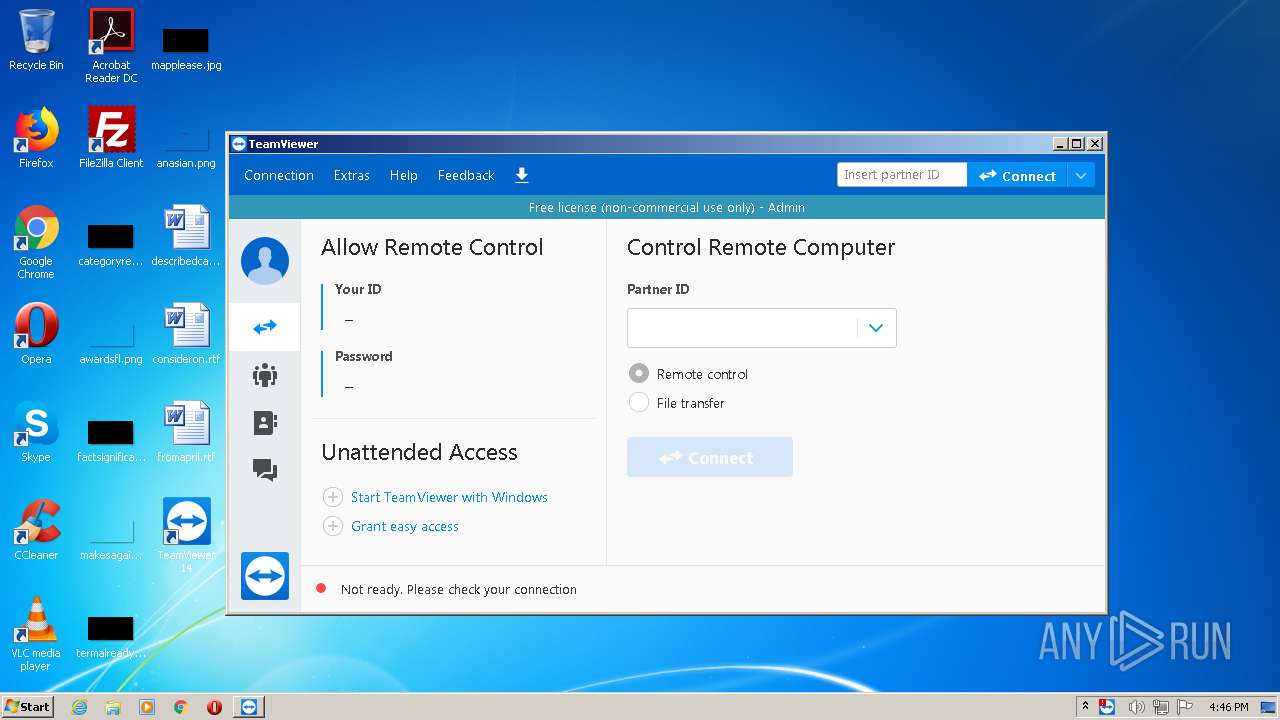The height and width of the screenshot is (720, 1280).
Task: Select consideron.rtf file on desktop
Action: tap(186, 334)
